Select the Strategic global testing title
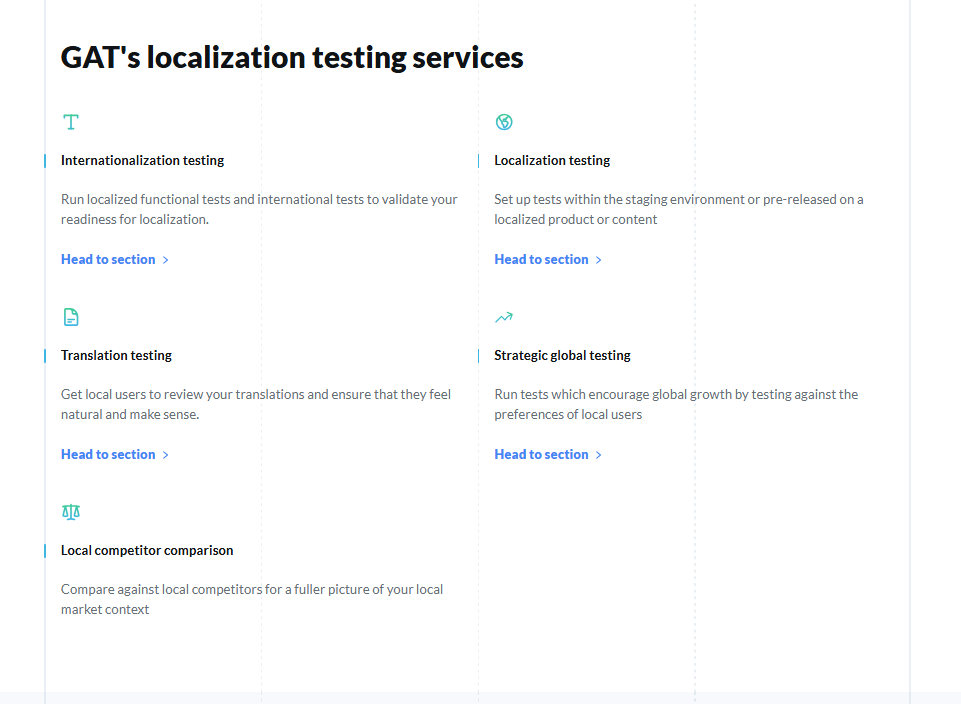Image resolution: width=961 pixels, height=704 pixels. click(x=562, y=355)
